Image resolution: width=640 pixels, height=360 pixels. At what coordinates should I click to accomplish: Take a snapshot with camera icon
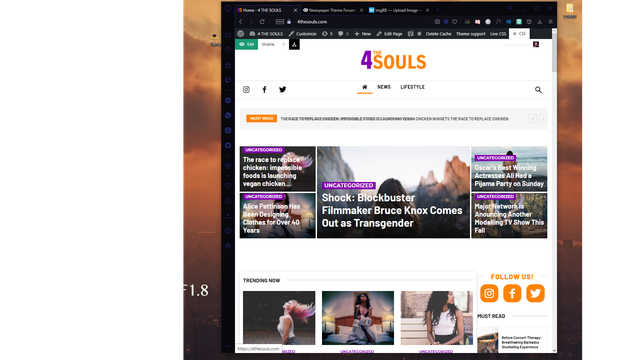[437, 22]
